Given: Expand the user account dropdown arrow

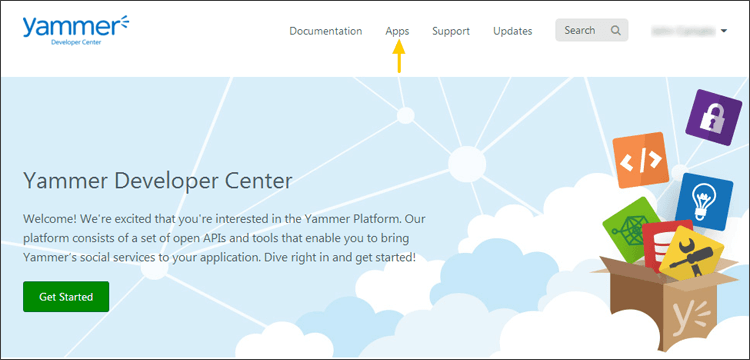Looking at the screenshot, I should pos(724,31).
